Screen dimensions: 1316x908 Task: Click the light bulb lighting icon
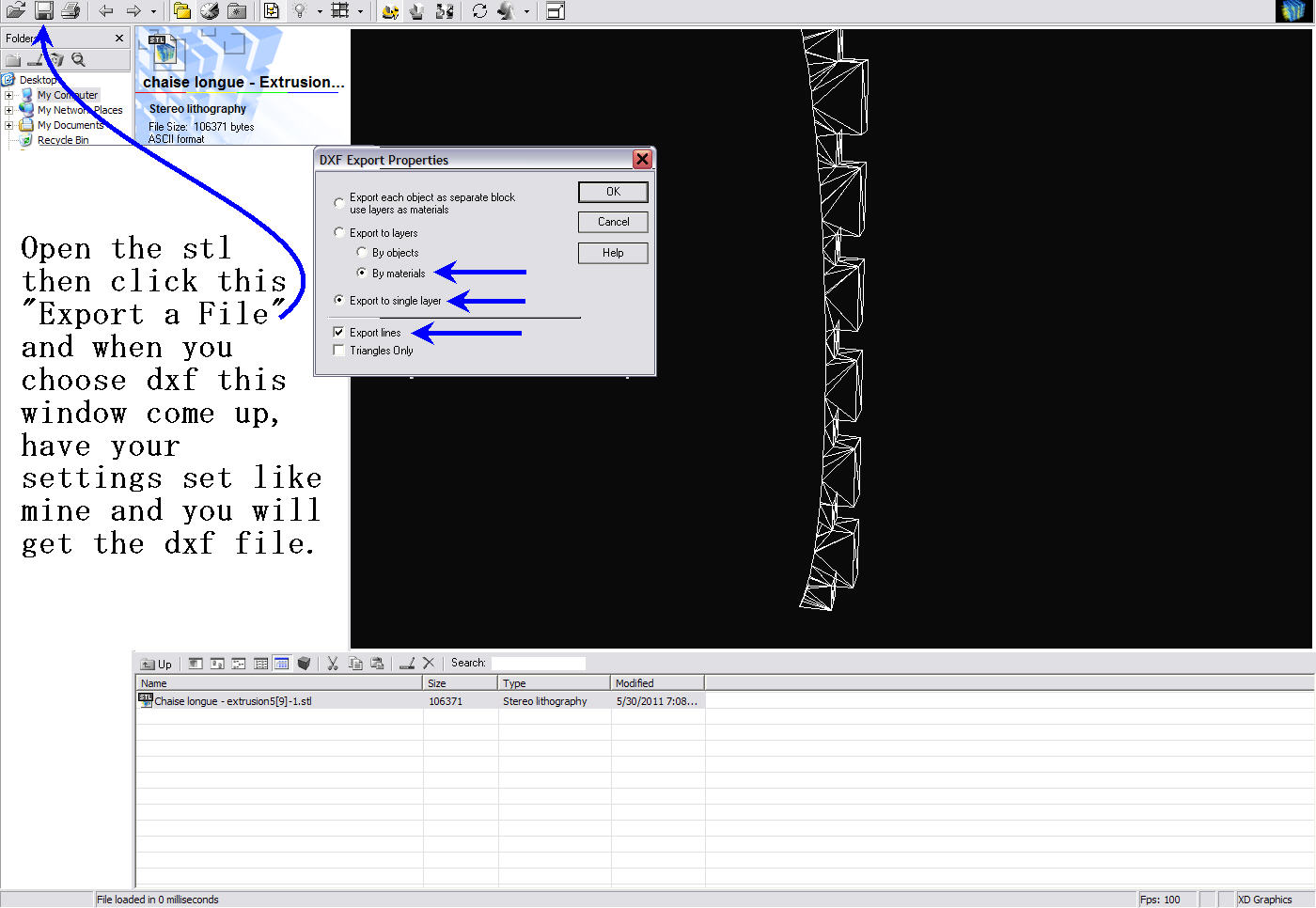pyautogui.click(x=300, y=11)
